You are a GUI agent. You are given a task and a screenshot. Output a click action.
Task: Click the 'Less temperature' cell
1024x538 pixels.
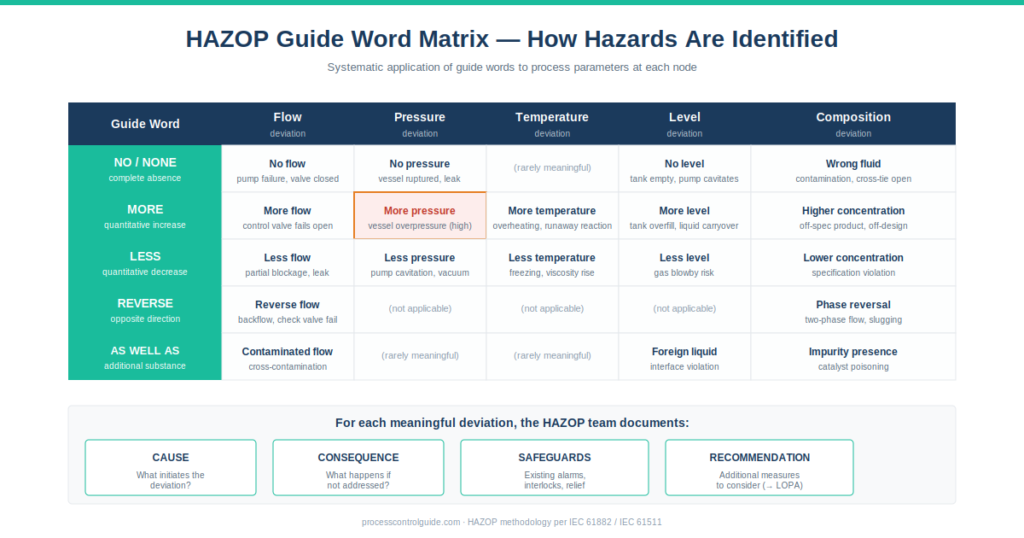pyautogui.click(x=552, y=262)
